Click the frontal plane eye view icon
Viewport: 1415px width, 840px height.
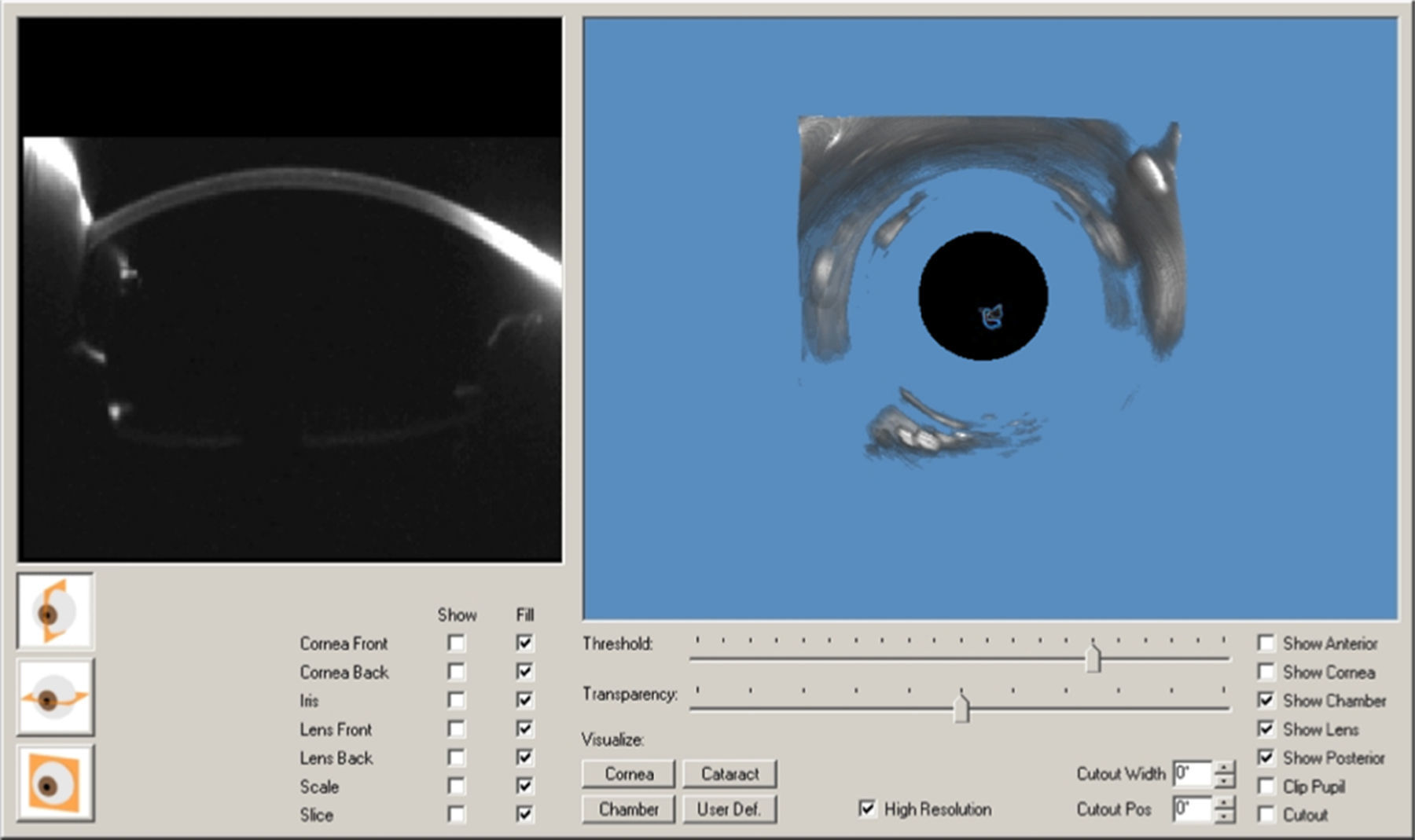(x=55, y=783)
